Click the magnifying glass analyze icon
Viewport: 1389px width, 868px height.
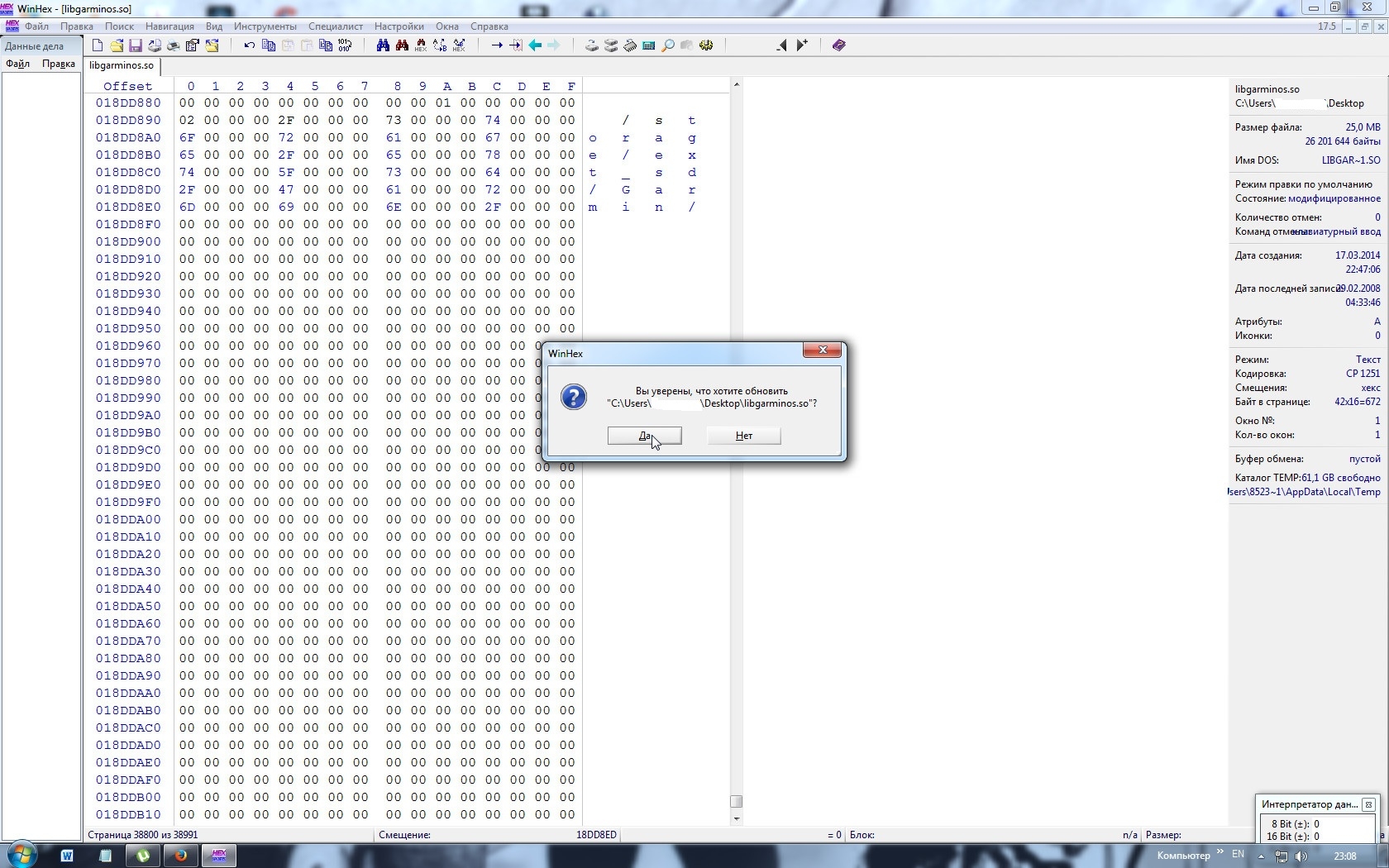[x=668, y=45]
